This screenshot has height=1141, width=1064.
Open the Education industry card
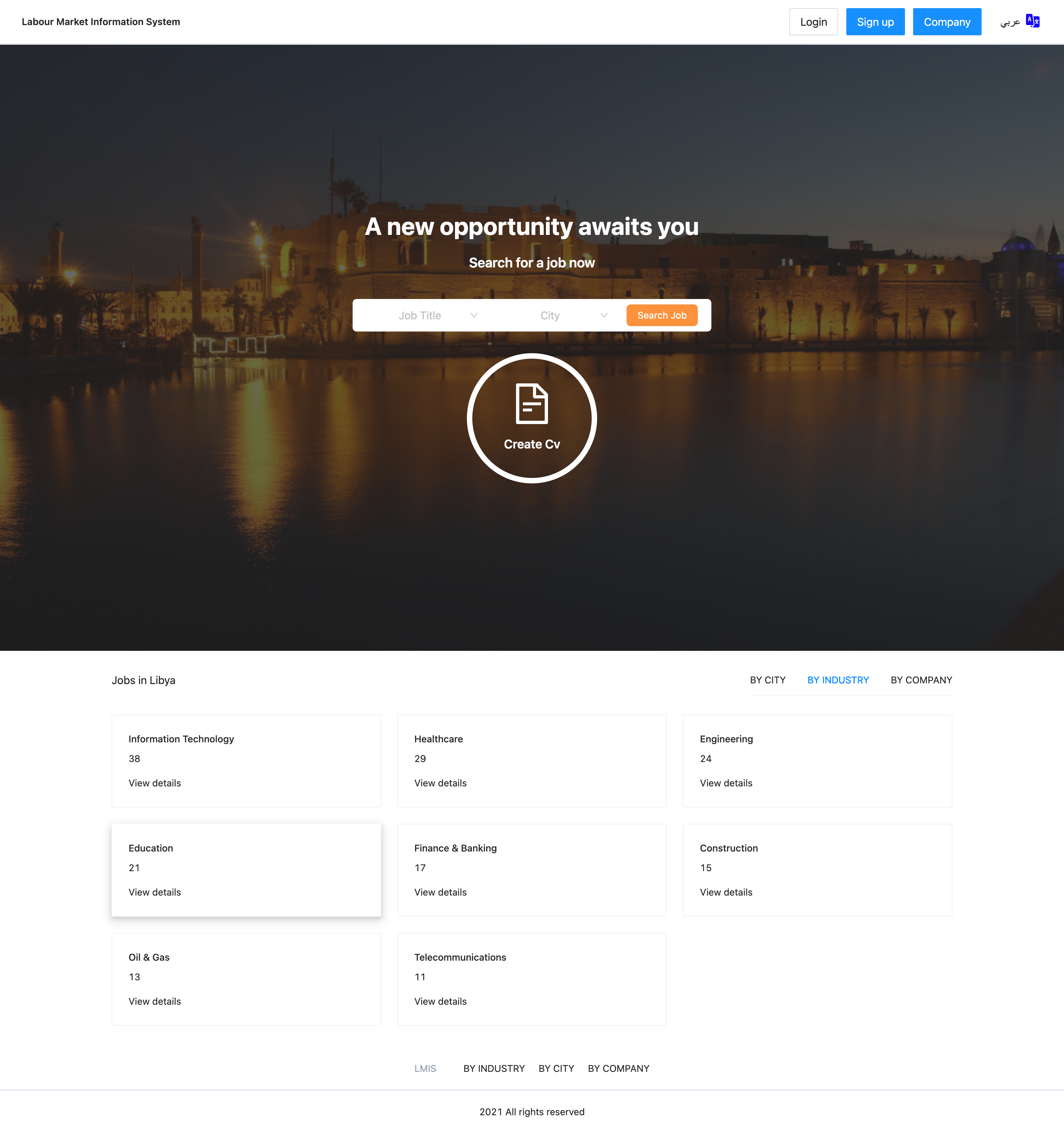point(246,869)
